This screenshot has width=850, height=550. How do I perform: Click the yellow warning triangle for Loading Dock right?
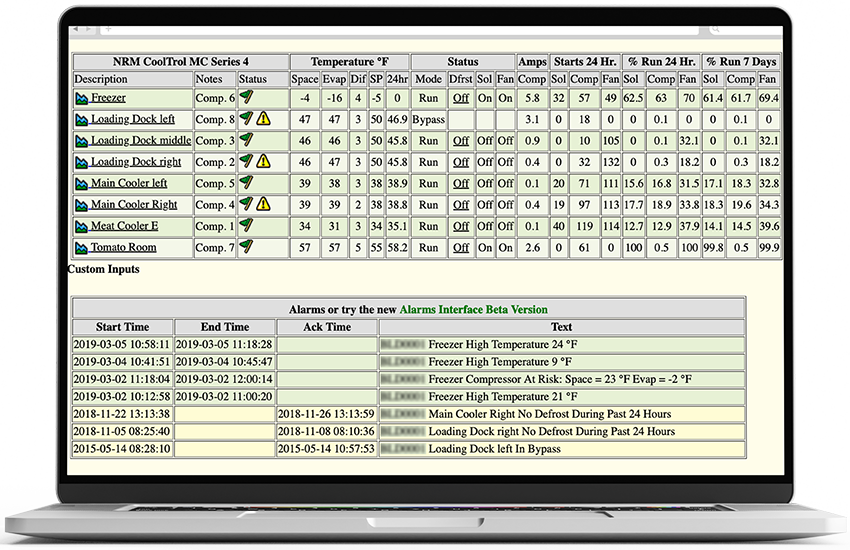(263, 161)
